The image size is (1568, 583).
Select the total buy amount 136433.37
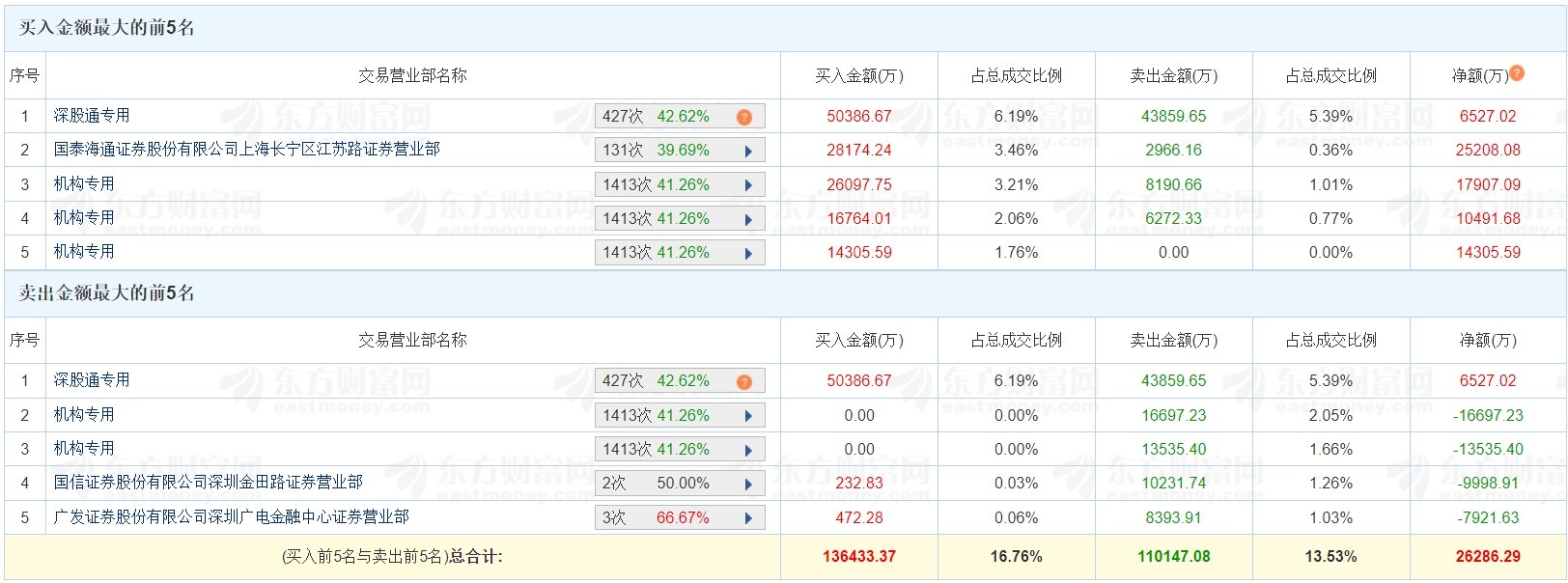click(x=859, y=556)
